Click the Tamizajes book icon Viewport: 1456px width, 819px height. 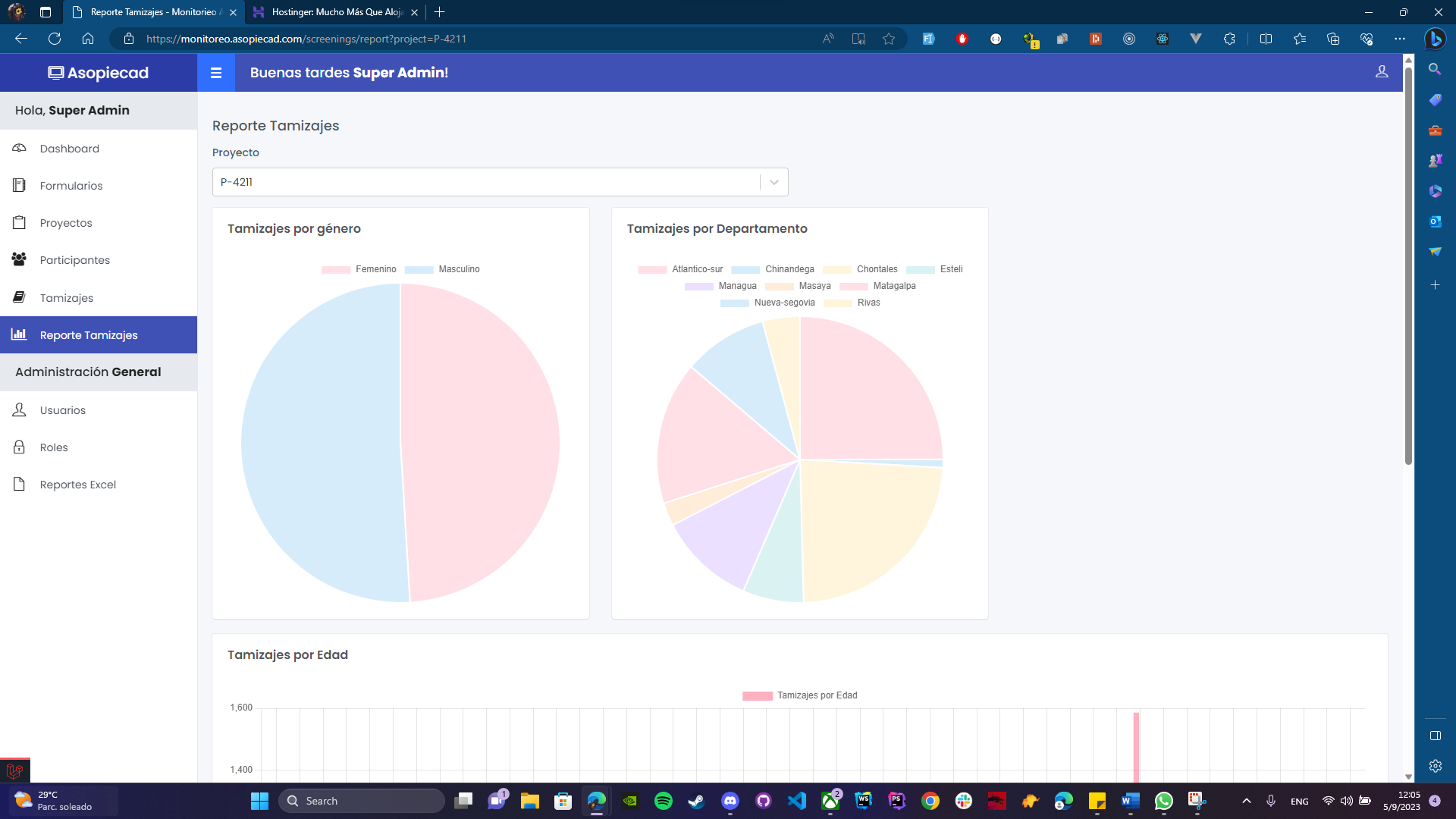pos(20,297)
